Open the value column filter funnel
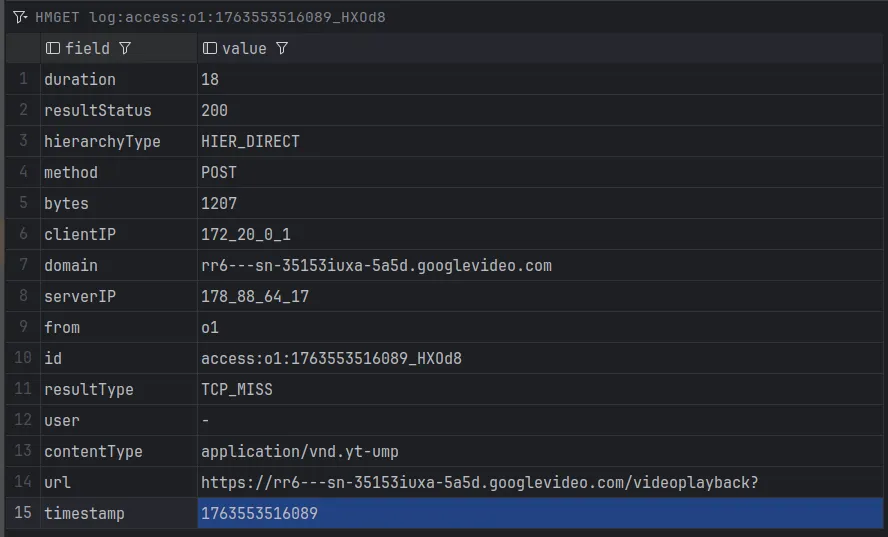Viewport: 888px width, 537px height. coord(282,48)
